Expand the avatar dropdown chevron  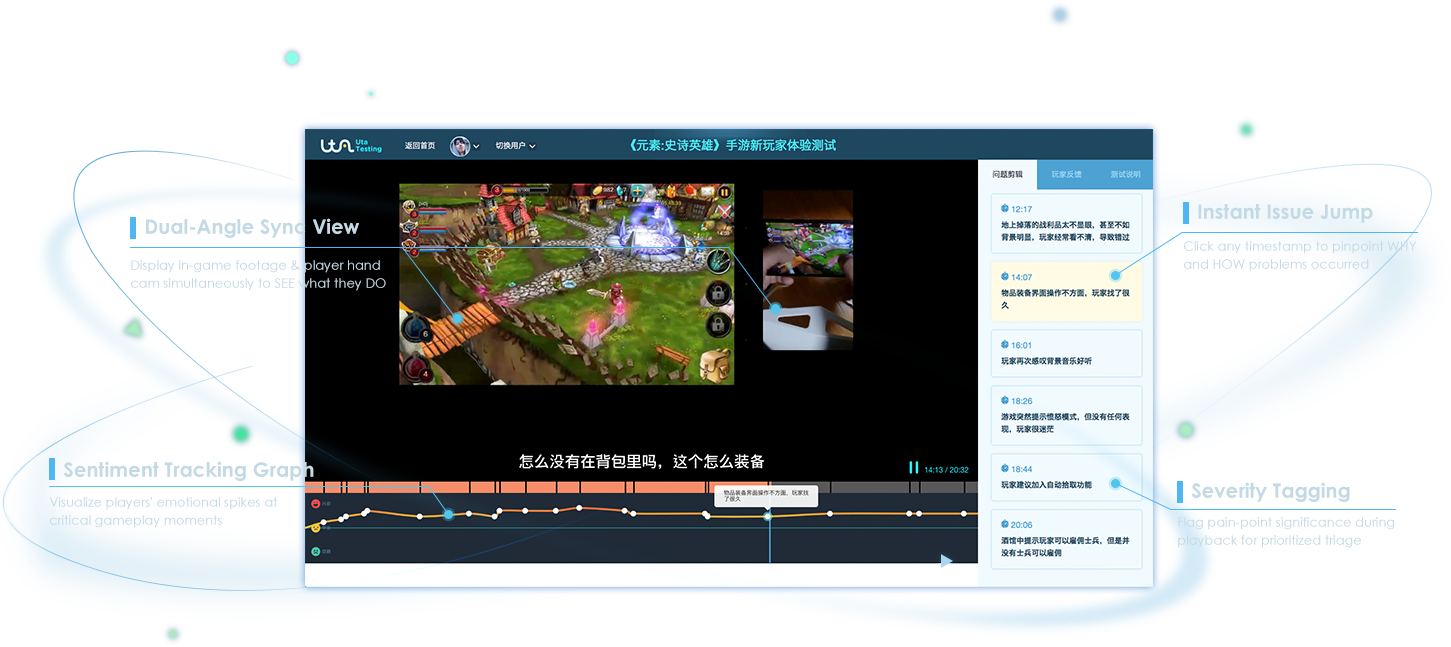(x=476, y=147)
